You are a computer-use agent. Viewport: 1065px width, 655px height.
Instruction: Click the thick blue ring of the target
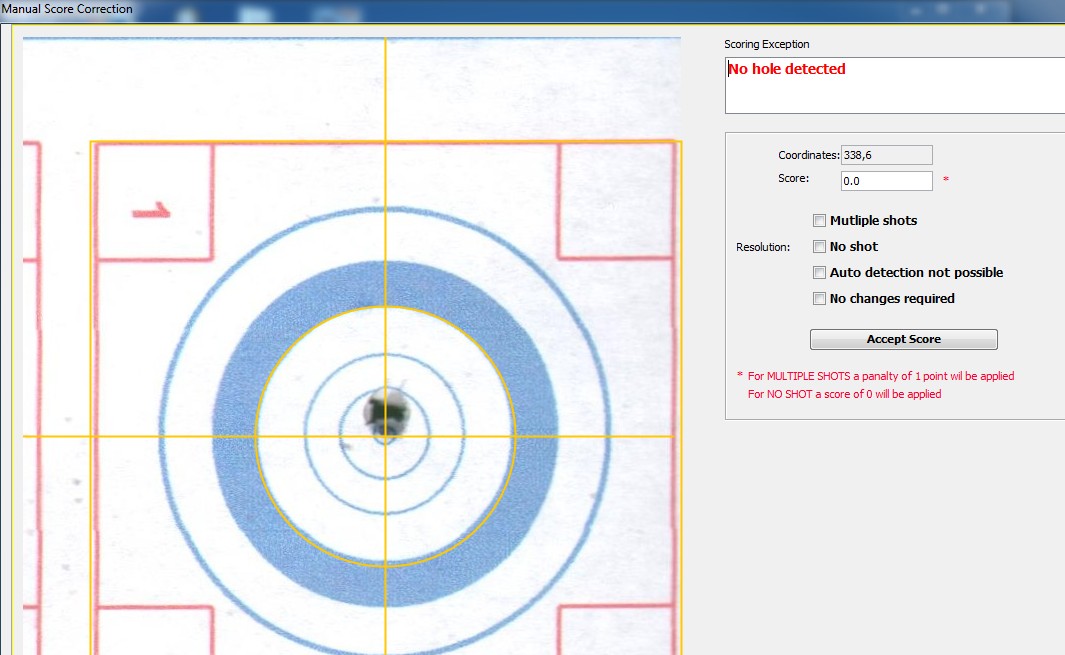pos(235,436)
